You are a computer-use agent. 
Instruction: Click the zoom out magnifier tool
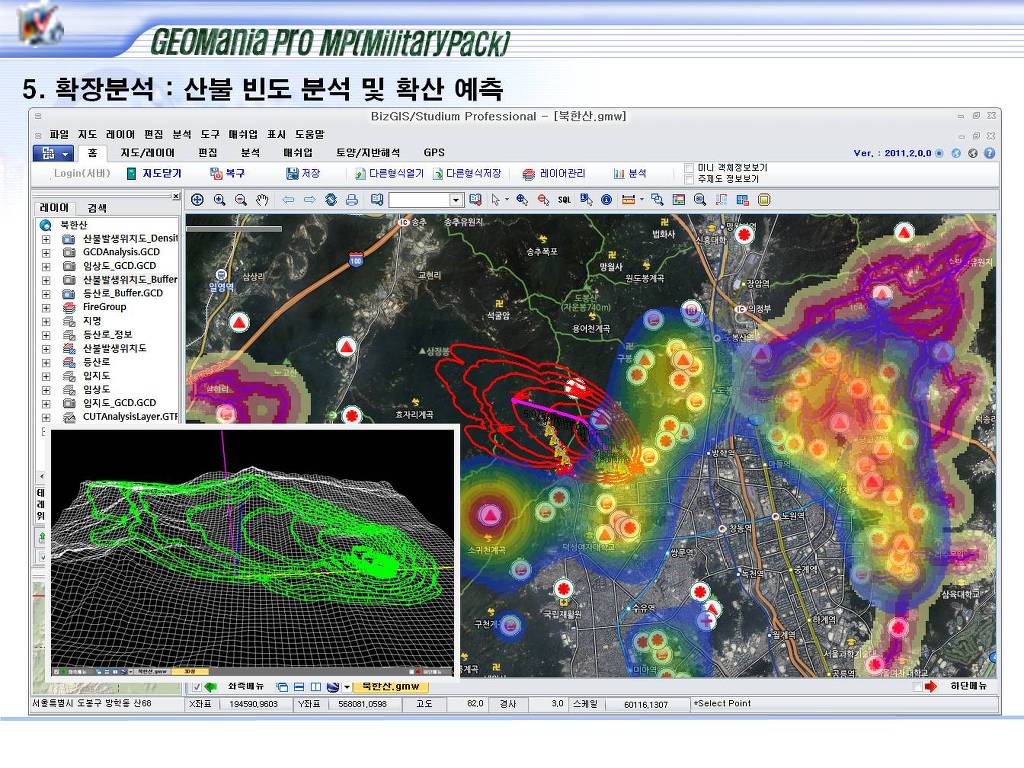point(241,200)
